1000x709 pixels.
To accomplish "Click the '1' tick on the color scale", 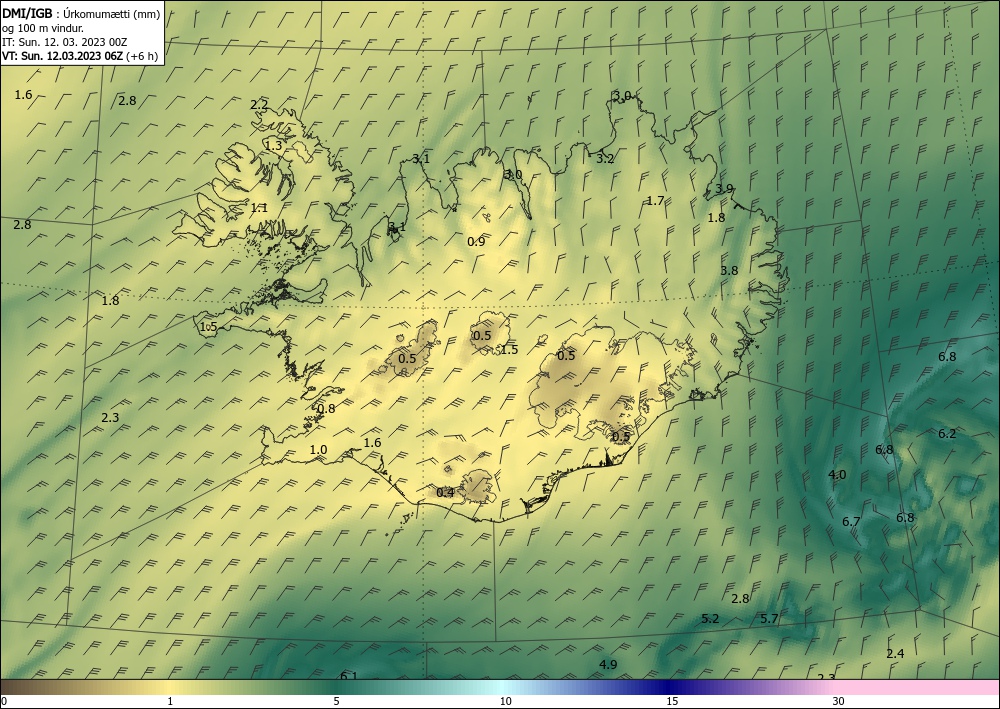I will pyautogui.click(x=170, y=701).
